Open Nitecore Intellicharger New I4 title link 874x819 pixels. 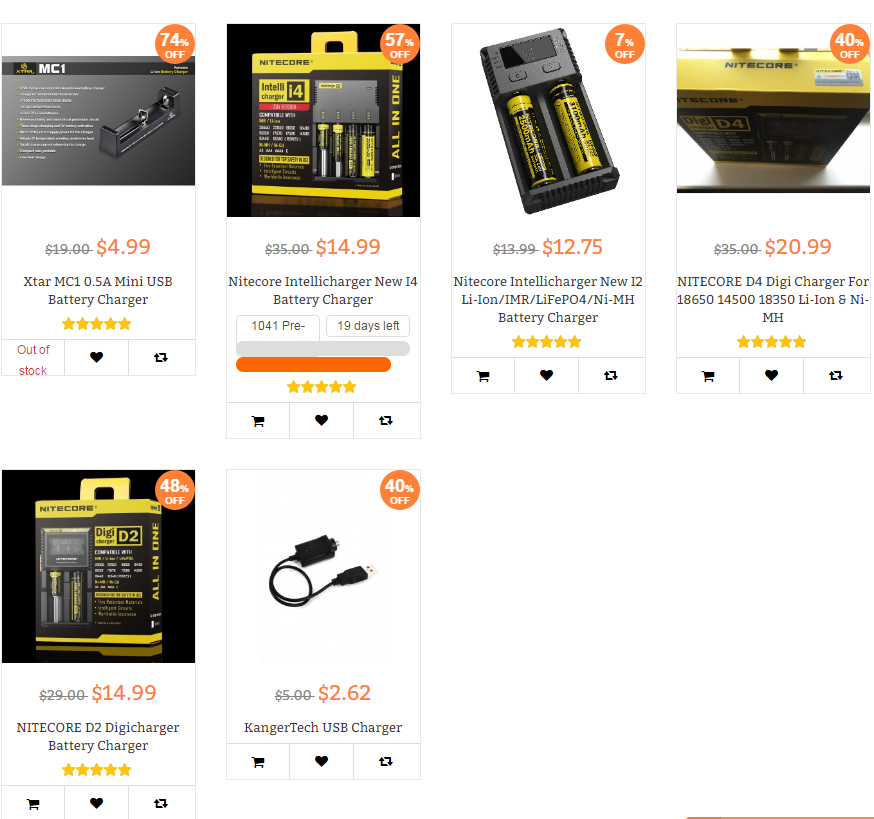point(323,290)
